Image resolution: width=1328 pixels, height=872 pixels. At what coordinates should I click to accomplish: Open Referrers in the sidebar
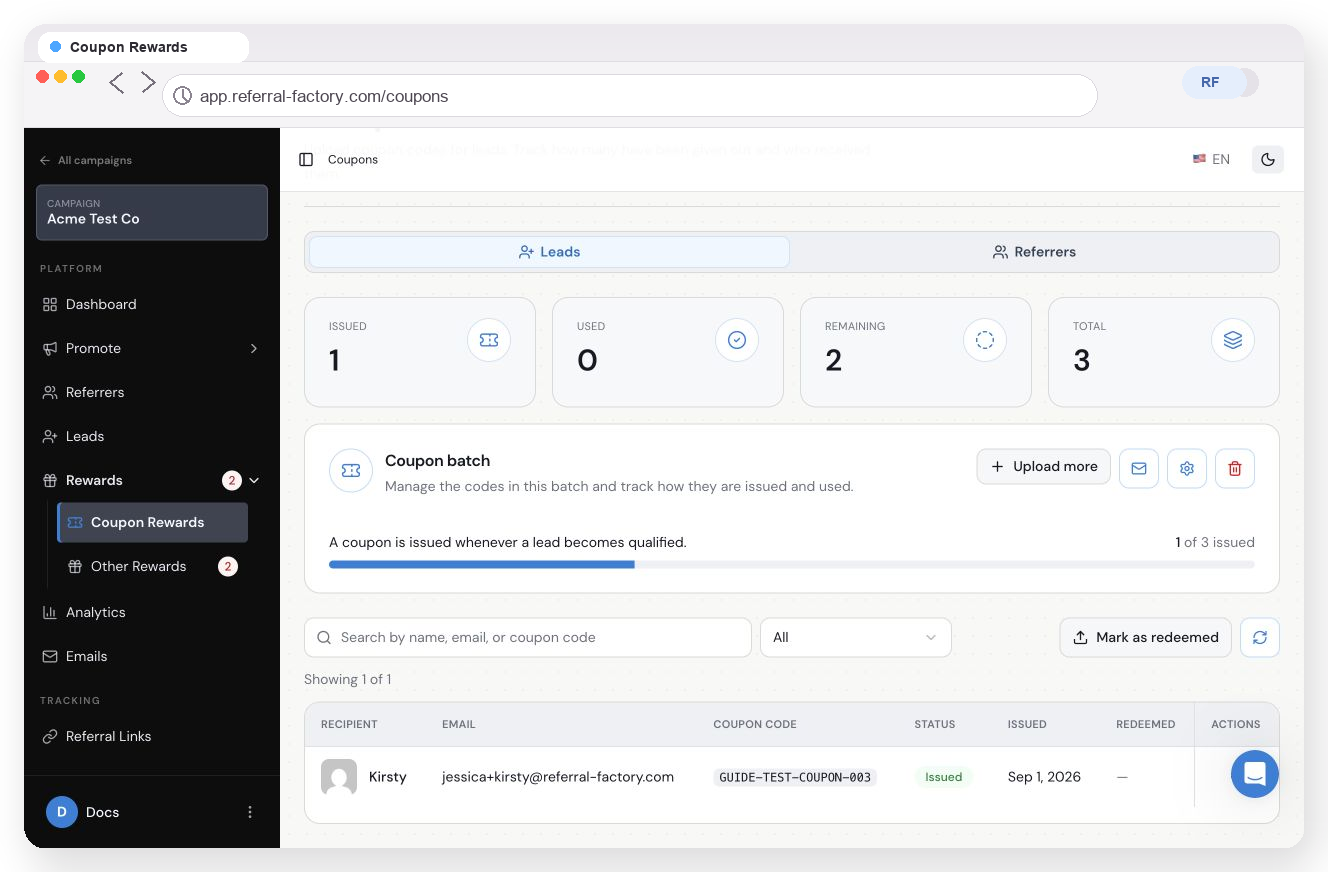tap(152, 392)
